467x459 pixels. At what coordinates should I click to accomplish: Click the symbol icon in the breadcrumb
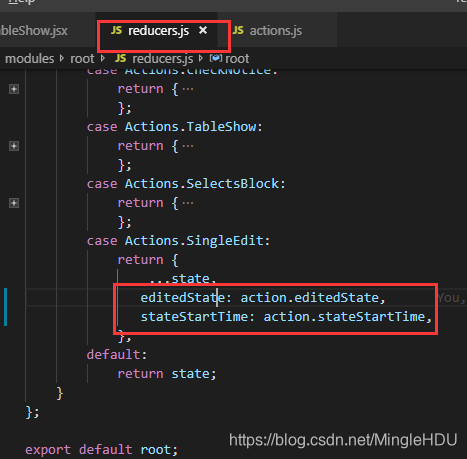click(216, 58)
